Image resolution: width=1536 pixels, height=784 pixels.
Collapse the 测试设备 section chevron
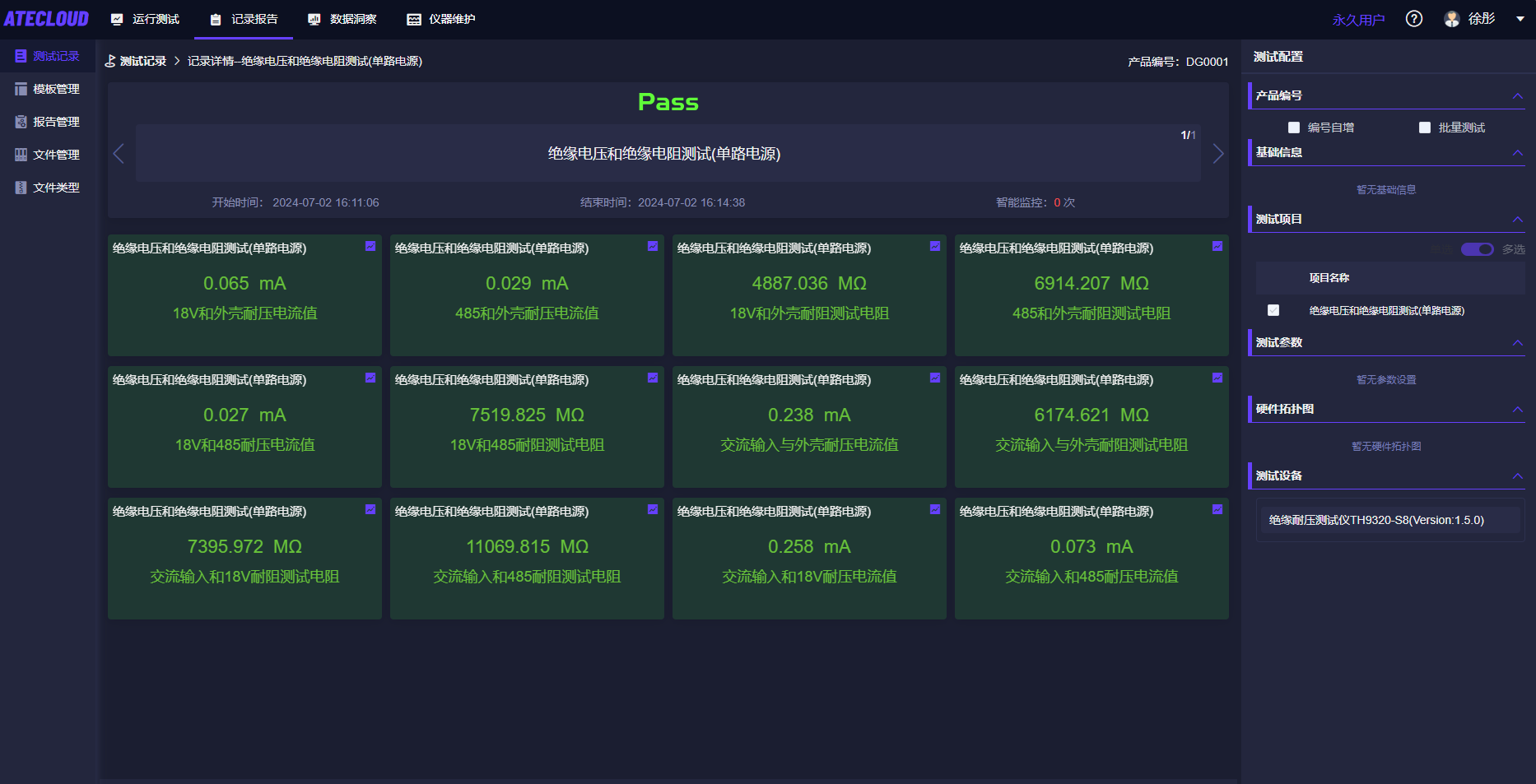pyautogui.click(x=1518, y=476)
